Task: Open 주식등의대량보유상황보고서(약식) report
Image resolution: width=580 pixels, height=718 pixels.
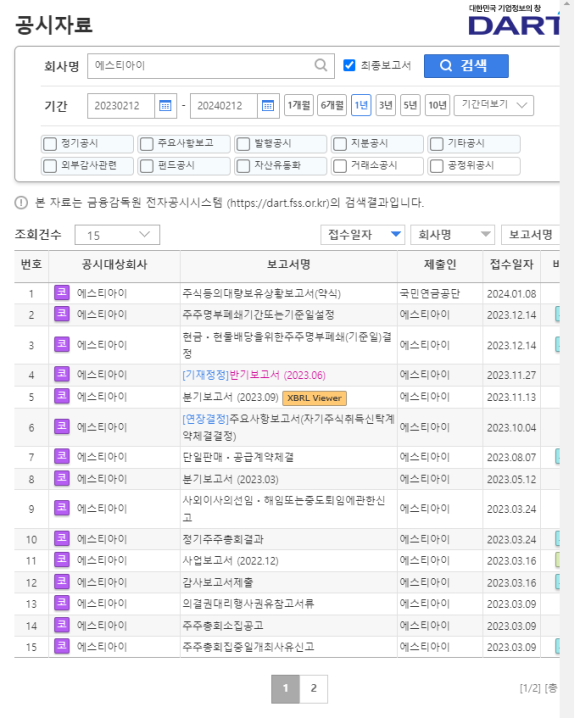Action: (261, 293)
